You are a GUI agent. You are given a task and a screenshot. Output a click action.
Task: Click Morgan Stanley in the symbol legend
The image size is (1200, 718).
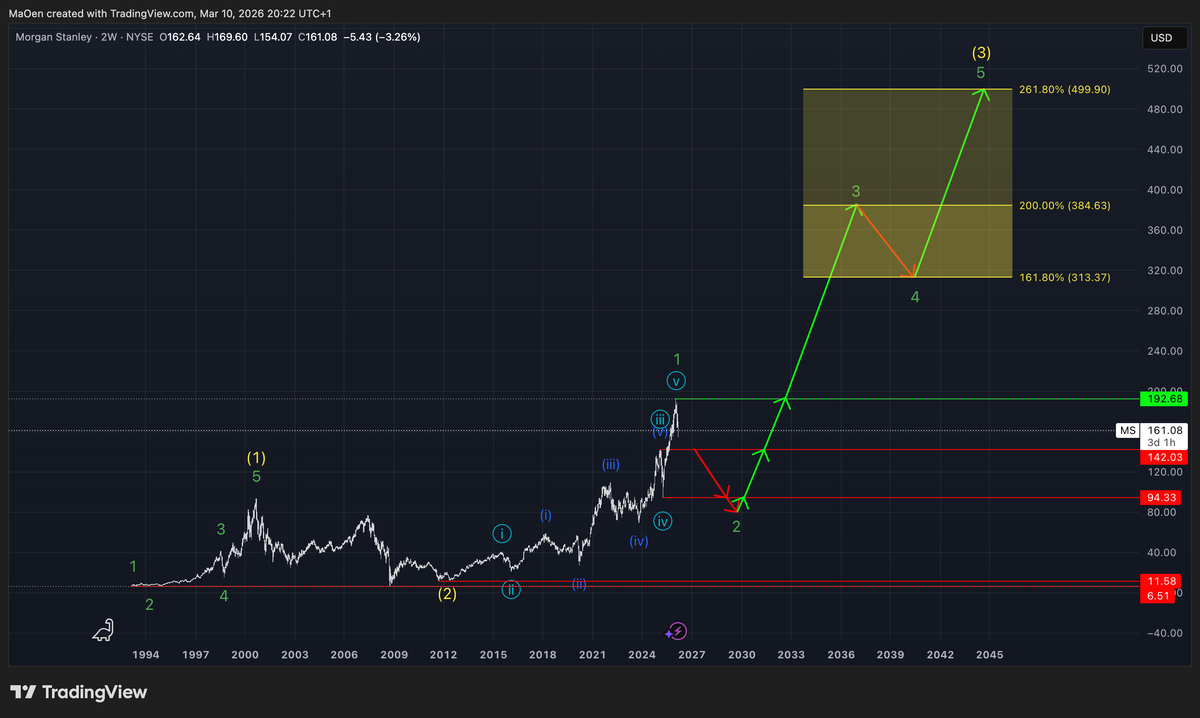pos(56,36)
